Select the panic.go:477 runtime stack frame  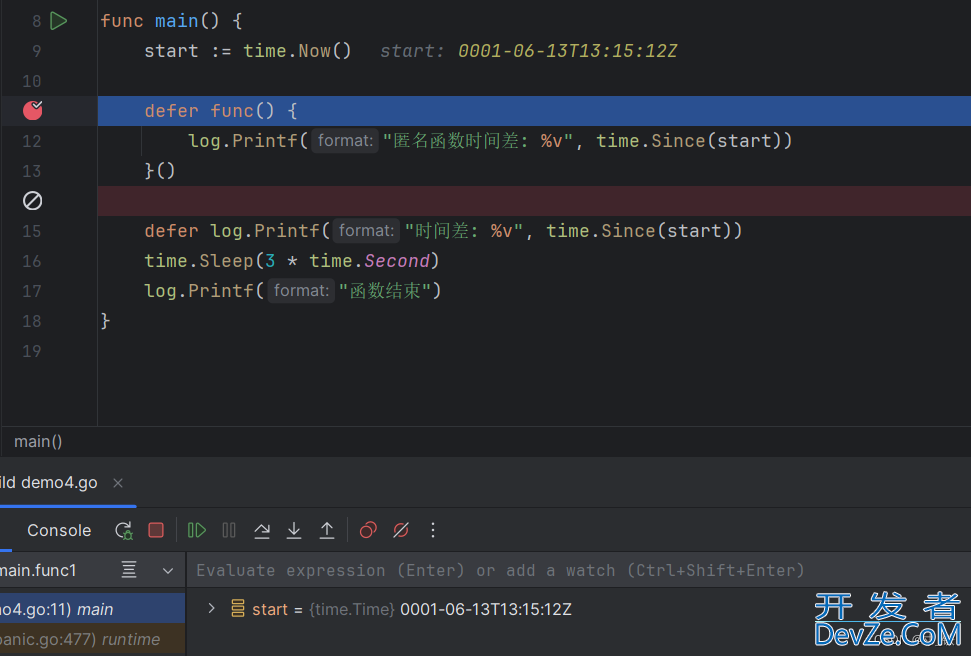click(92, 639)
